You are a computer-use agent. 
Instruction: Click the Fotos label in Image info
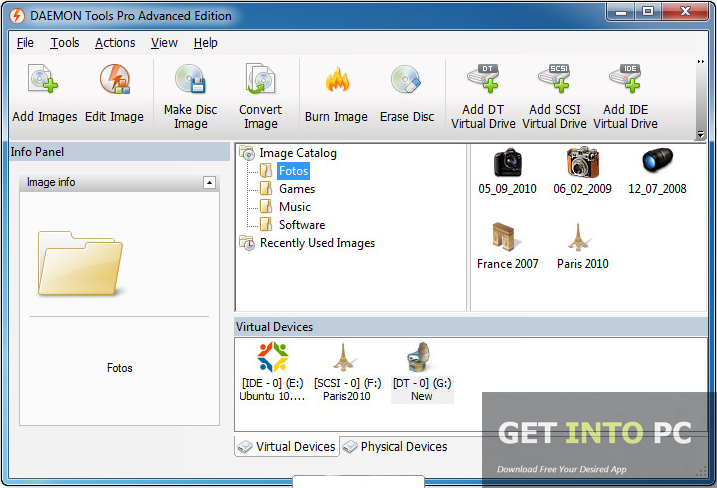[120, 368]
